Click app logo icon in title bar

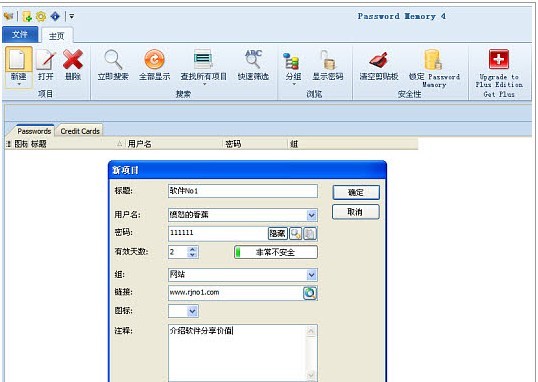pos(9,16)
